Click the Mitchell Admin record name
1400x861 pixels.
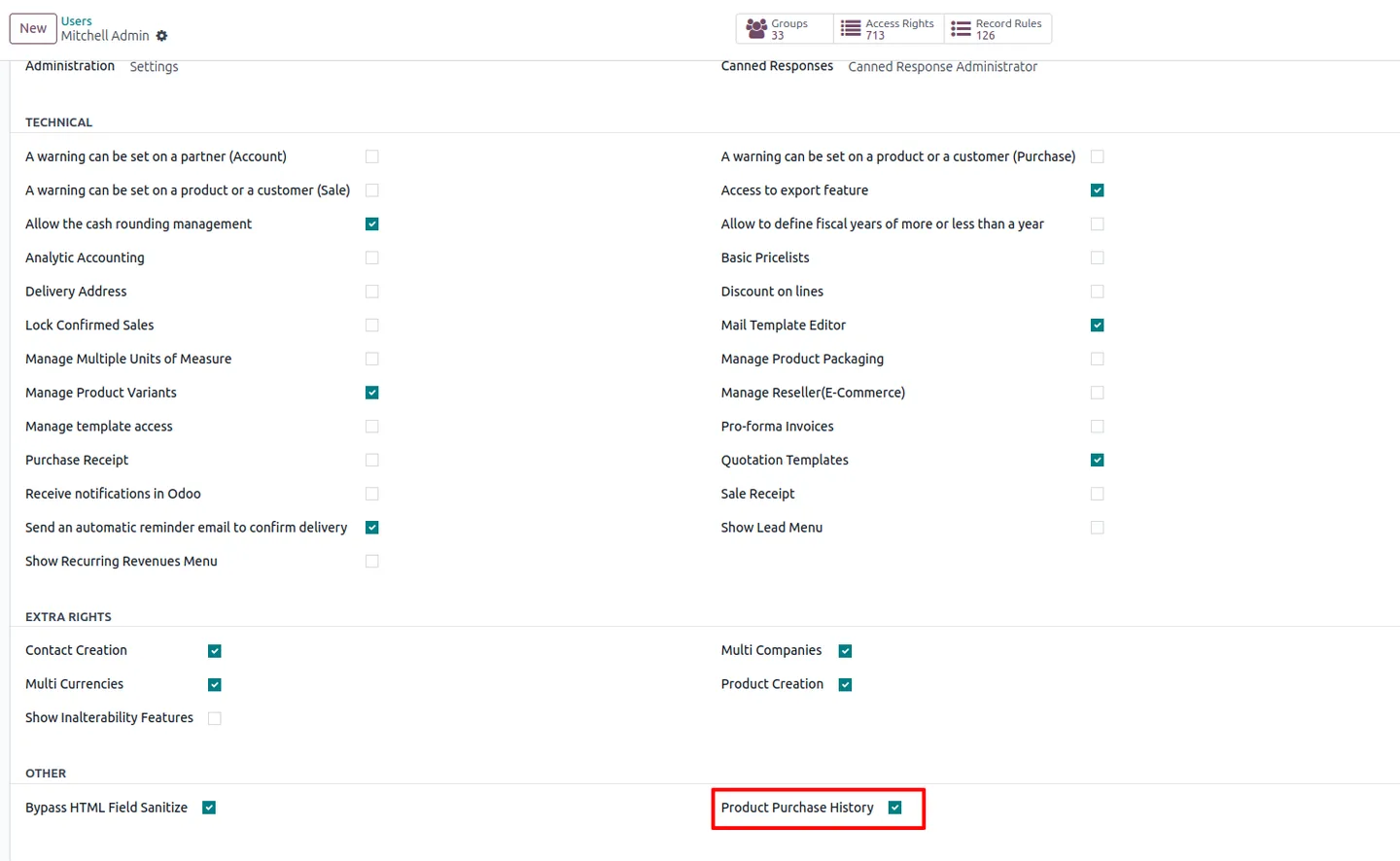[x=105, y=36]
